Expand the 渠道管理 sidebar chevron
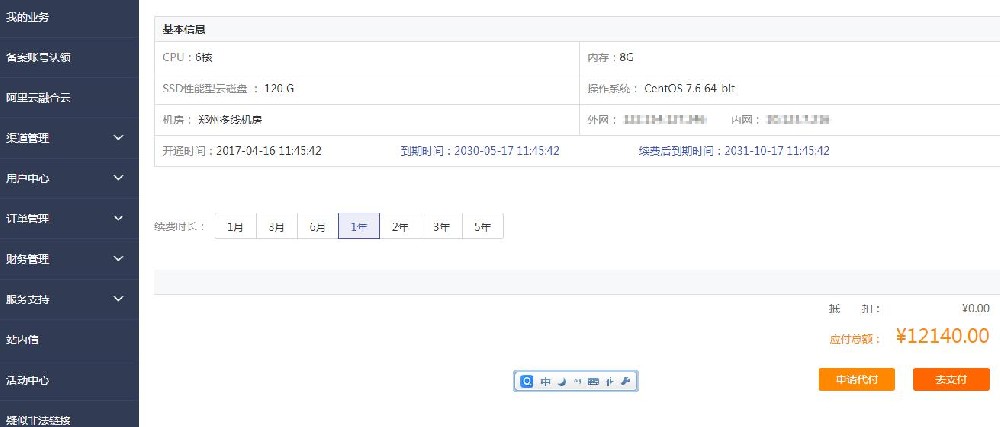Screen dimensions: 1000x427 (119, 138)
